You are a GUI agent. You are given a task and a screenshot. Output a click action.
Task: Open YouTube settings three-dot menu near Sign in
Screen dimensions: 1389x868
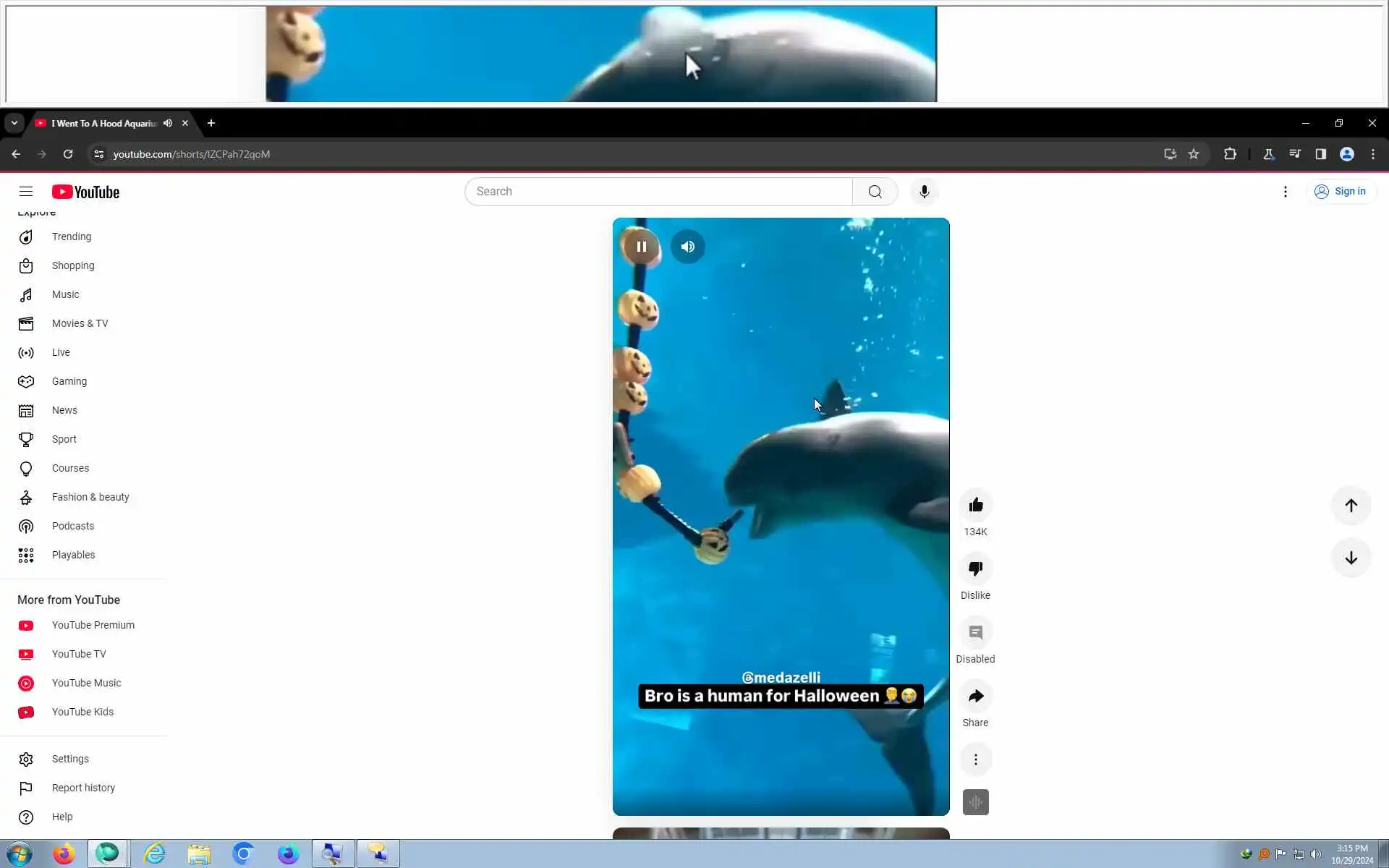coord(1285,192)
